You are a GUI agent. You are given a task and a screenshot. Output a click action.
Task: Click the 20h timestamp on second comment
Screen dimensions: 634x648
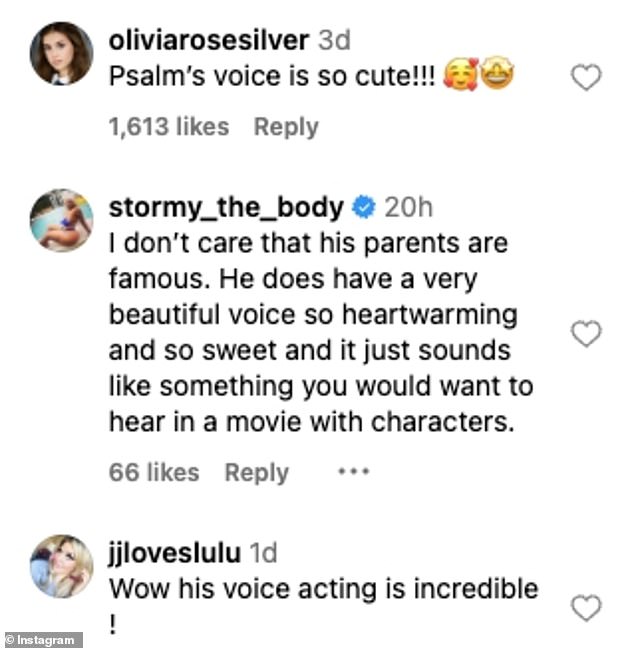(408, 207)
